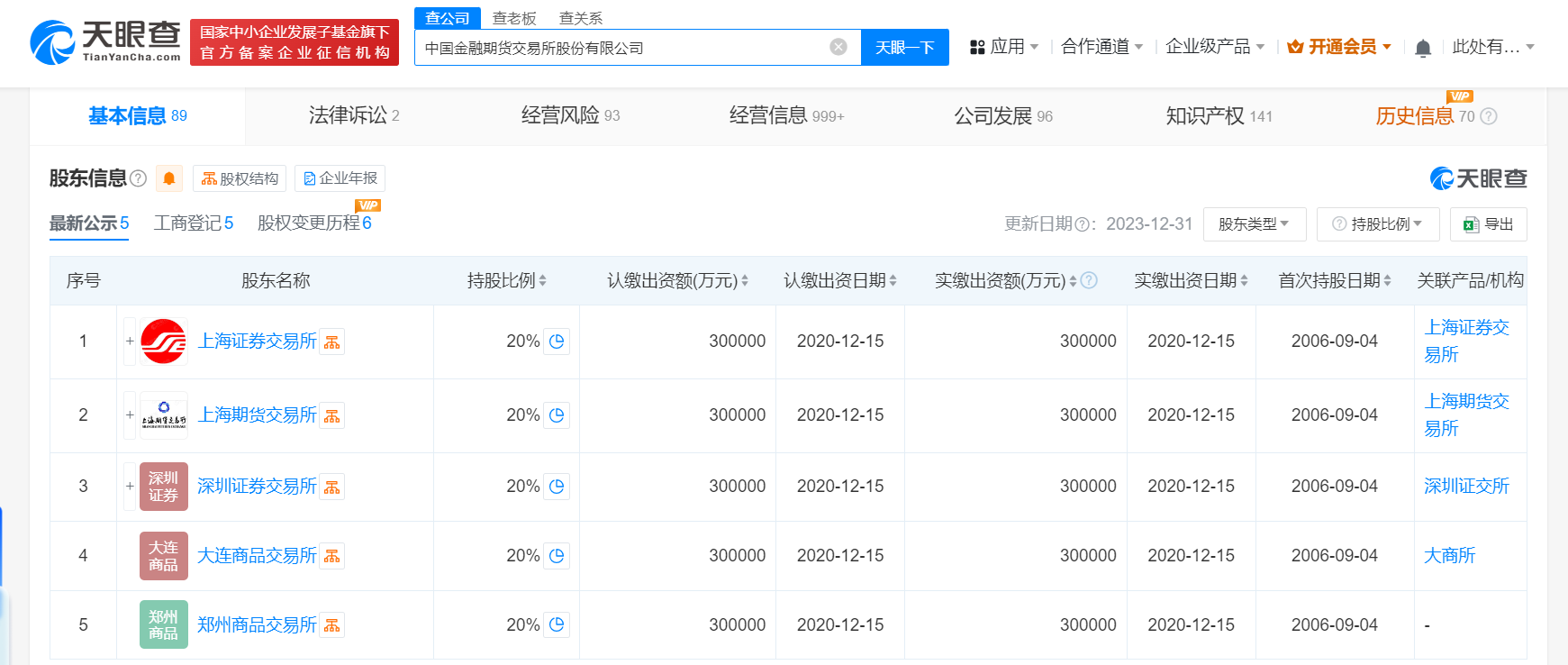
Task: Click the notification bell in header
Action: pyautogui.click(x=1423, y=48)
